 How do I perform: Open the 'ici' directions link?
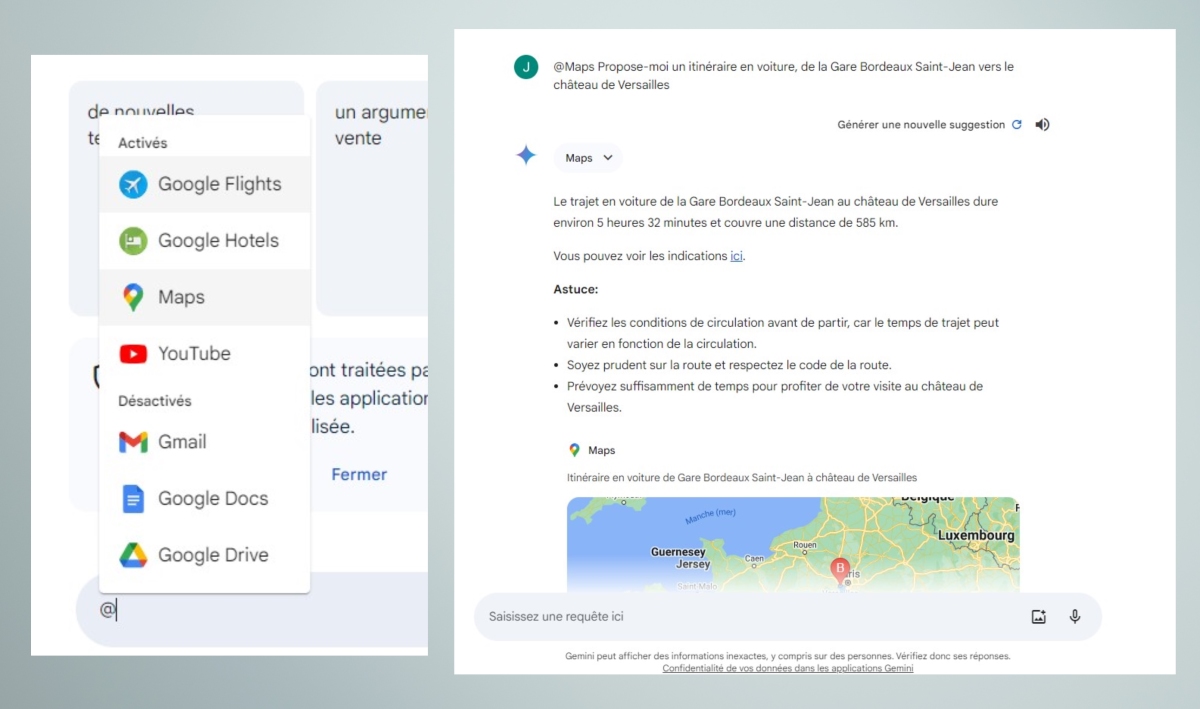click(x=736, y=256)
